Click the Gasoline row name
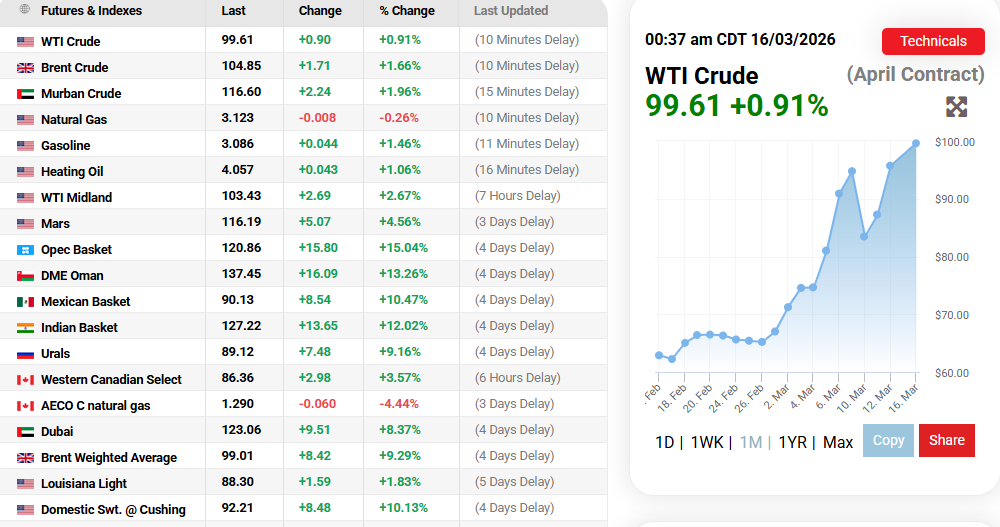The image size is (1000, 527). click(66, 146)
